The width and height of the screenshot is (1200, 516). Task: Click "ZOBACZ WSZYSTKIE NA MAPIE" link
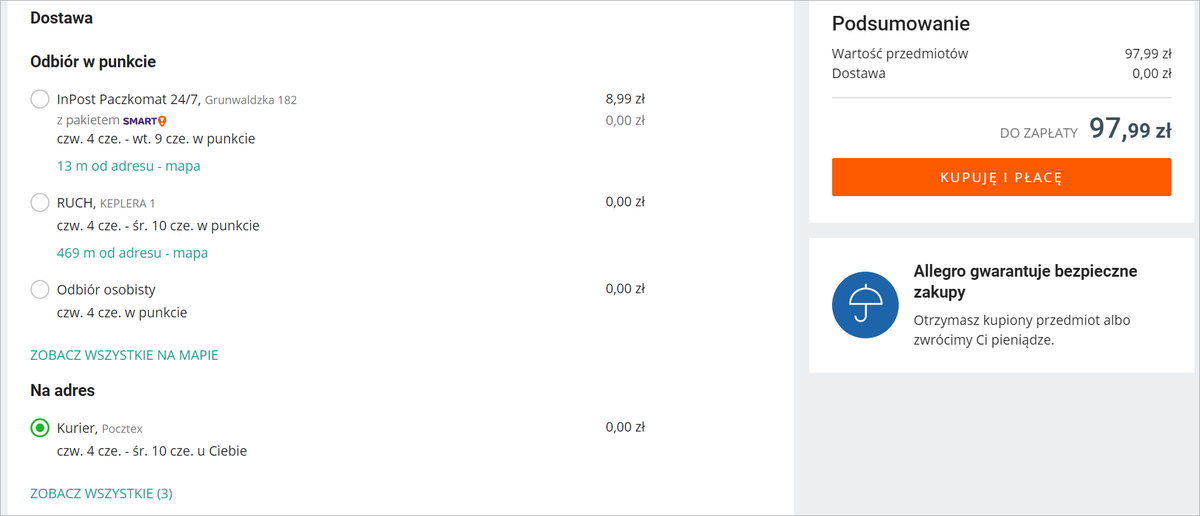tap(124, 355)
